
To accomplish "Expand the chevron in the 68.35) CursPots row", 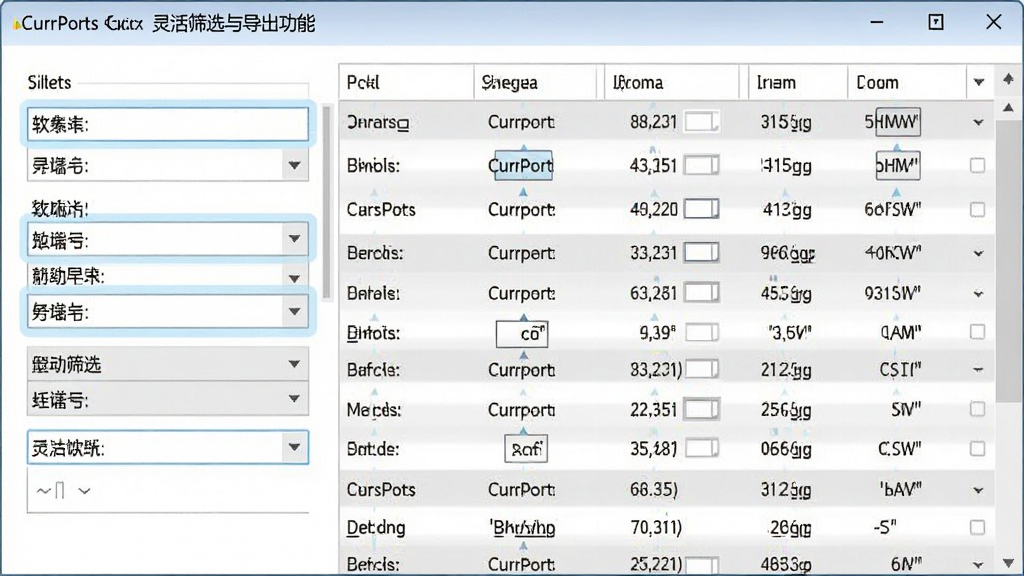I will pos(978,490).
